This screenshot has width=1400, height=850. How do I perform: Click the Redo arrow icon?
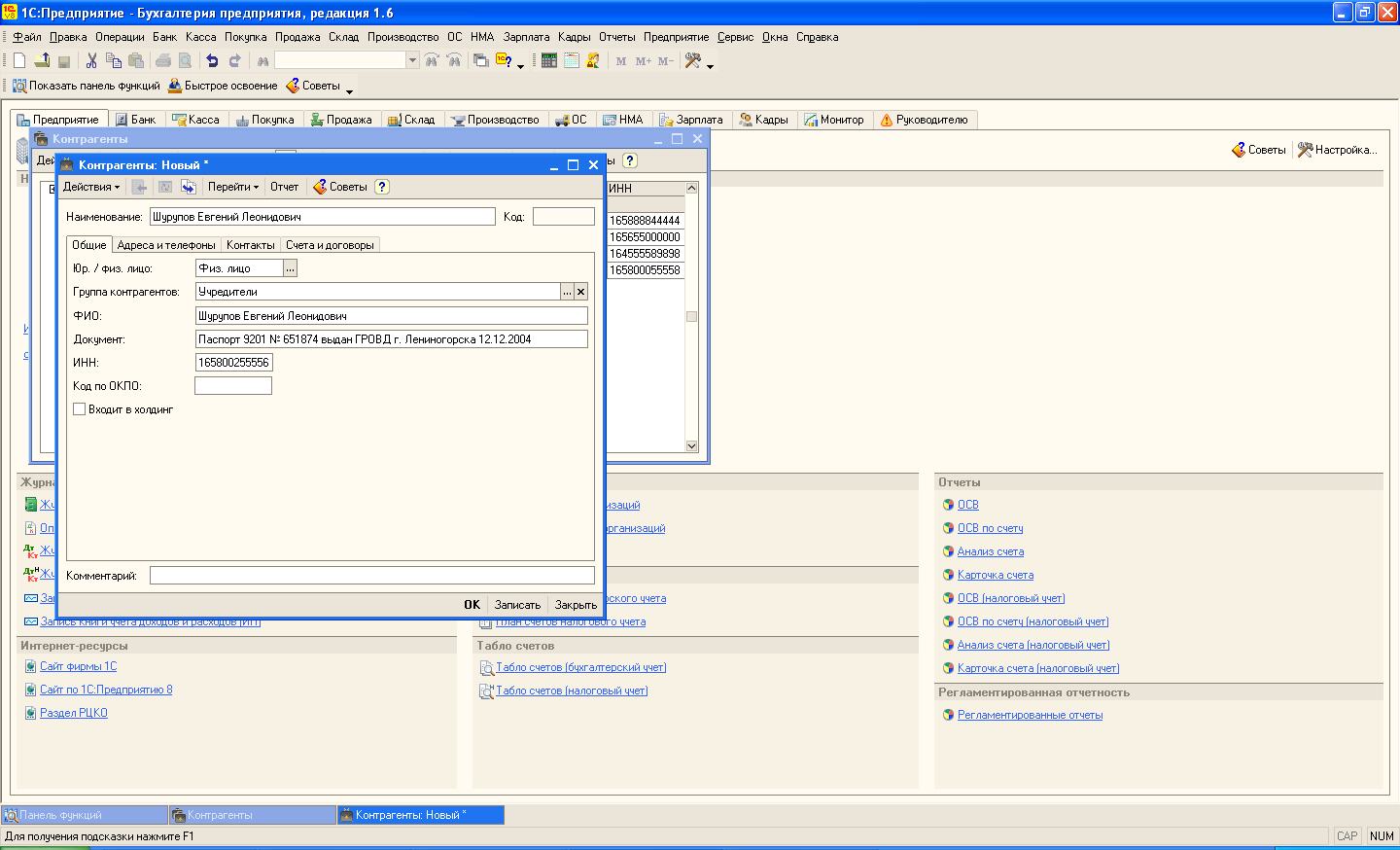pyautogui.click(x=234, y=60)
